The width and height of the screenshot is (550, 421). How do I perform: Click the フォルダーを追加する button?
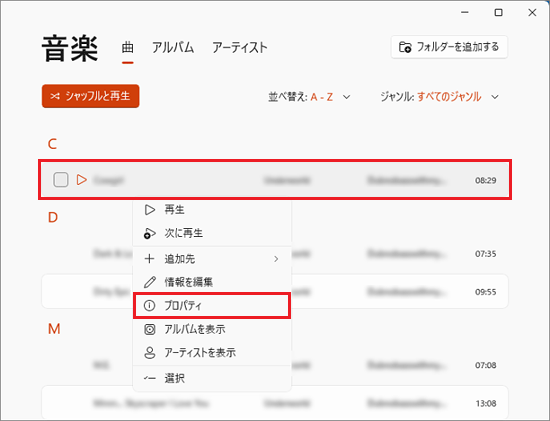click(449, 47)
